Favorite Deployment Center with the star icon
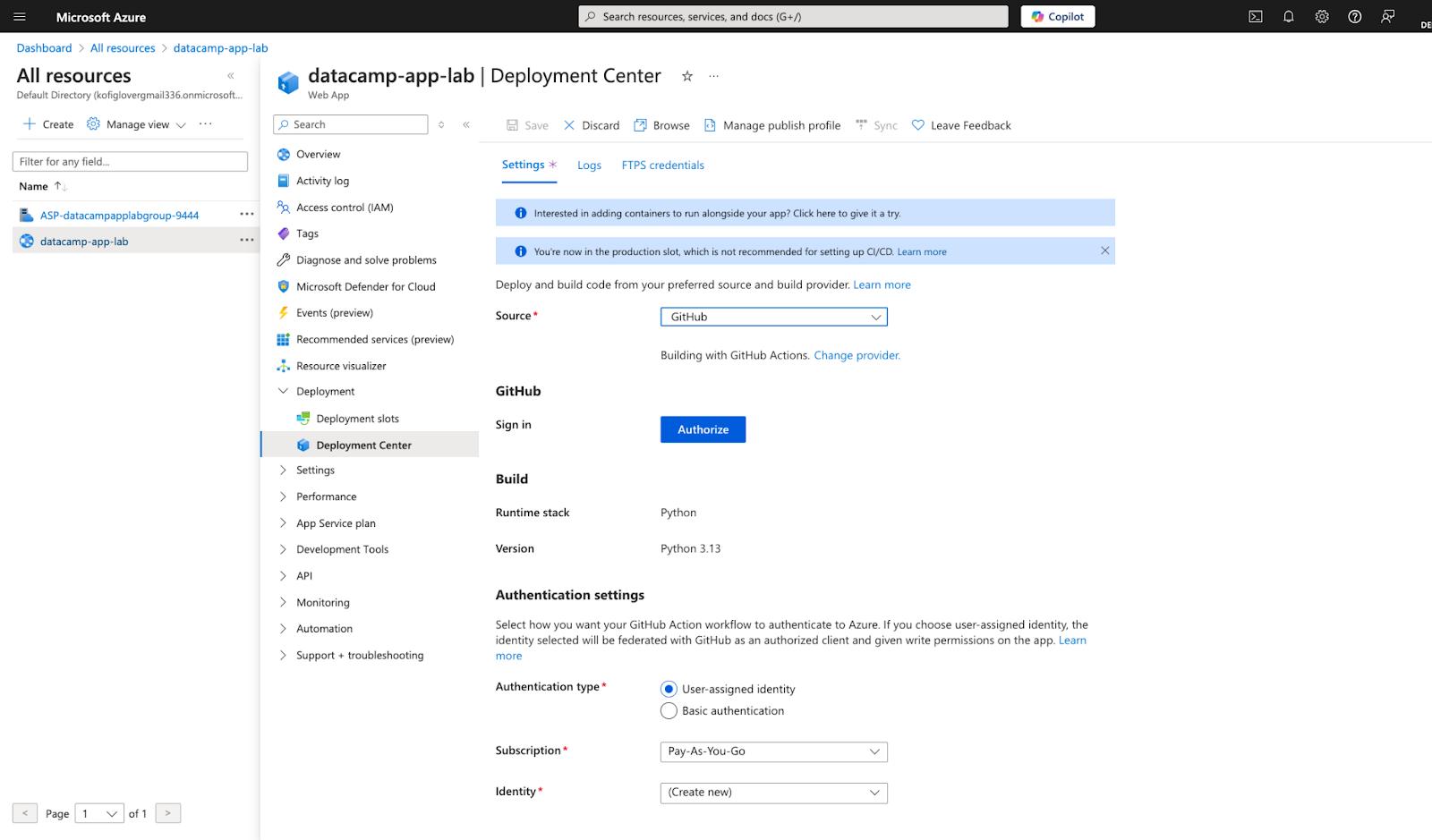Image resolution: width=1432 pixels, height=840 pixels. [x=687, y=76]
